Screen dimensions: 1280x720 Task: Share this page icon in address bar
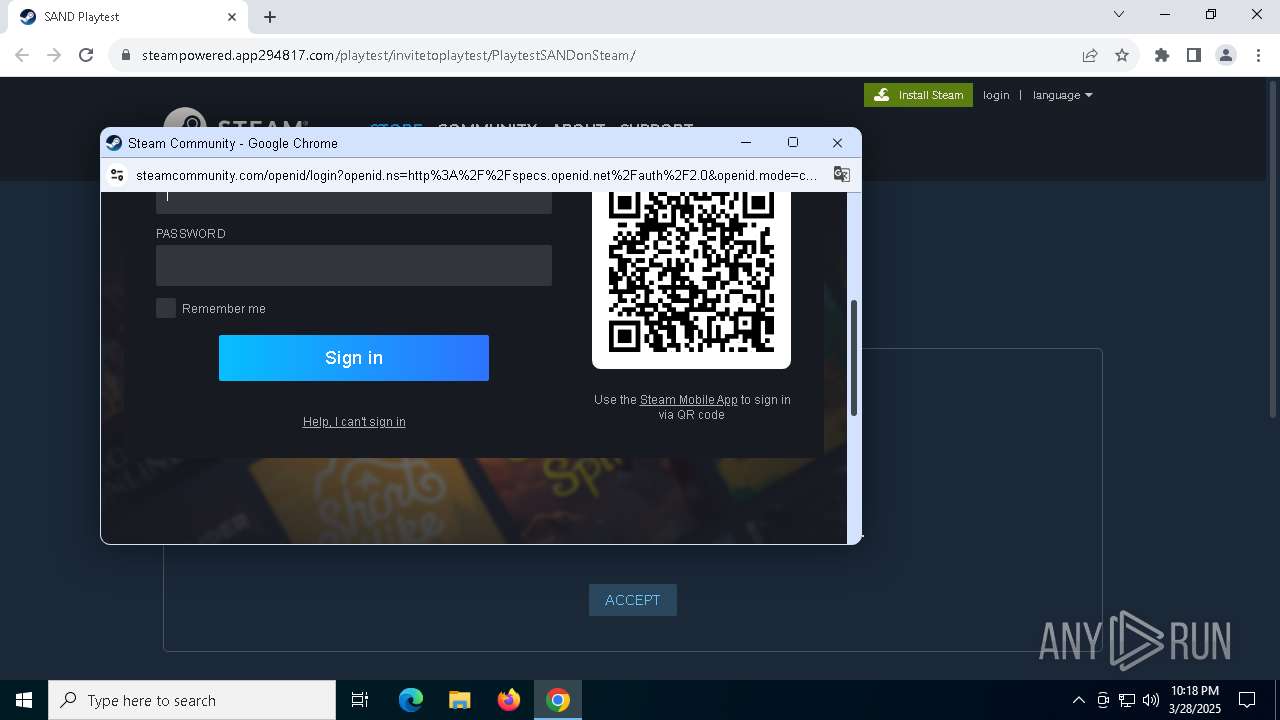pyautogui.click(x=1090, y=55)
